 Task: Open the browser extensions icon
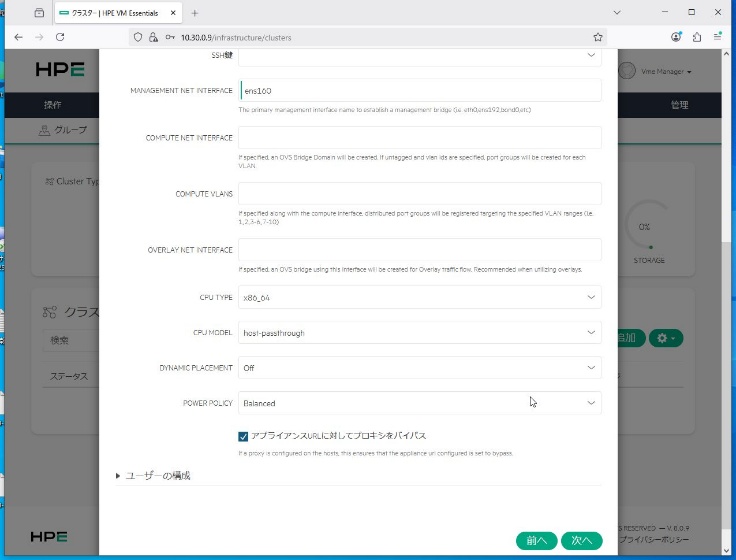(699, 36)
